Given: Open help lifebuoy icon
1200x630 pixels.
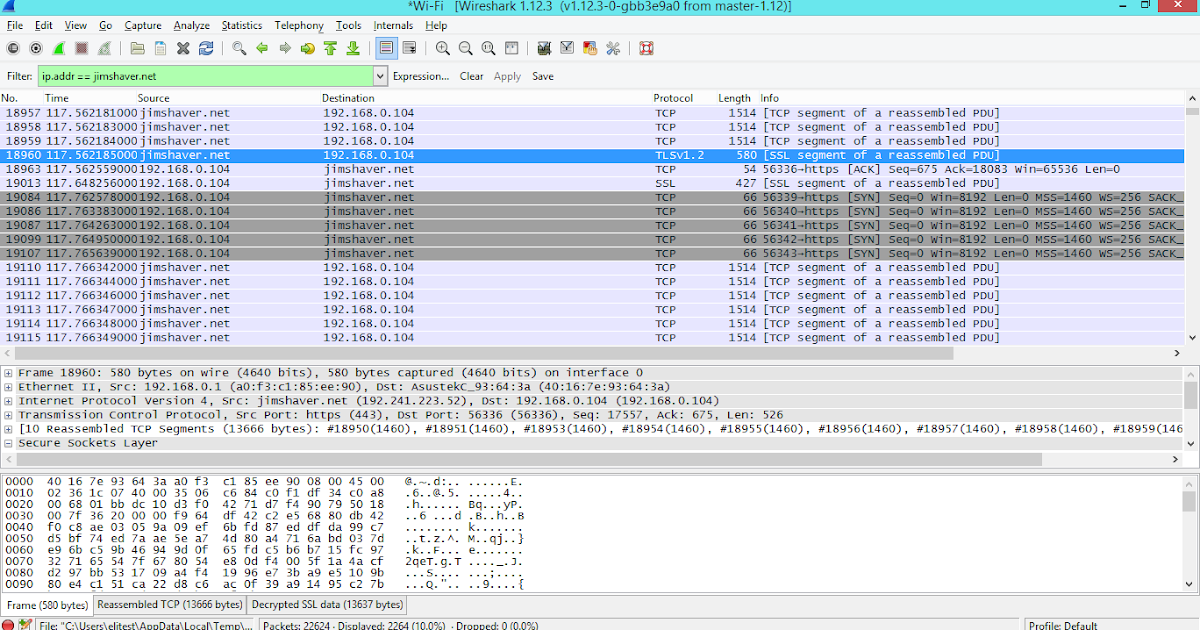Looking at the screenshot, I should pyautogui.click(x=646, y=48).
